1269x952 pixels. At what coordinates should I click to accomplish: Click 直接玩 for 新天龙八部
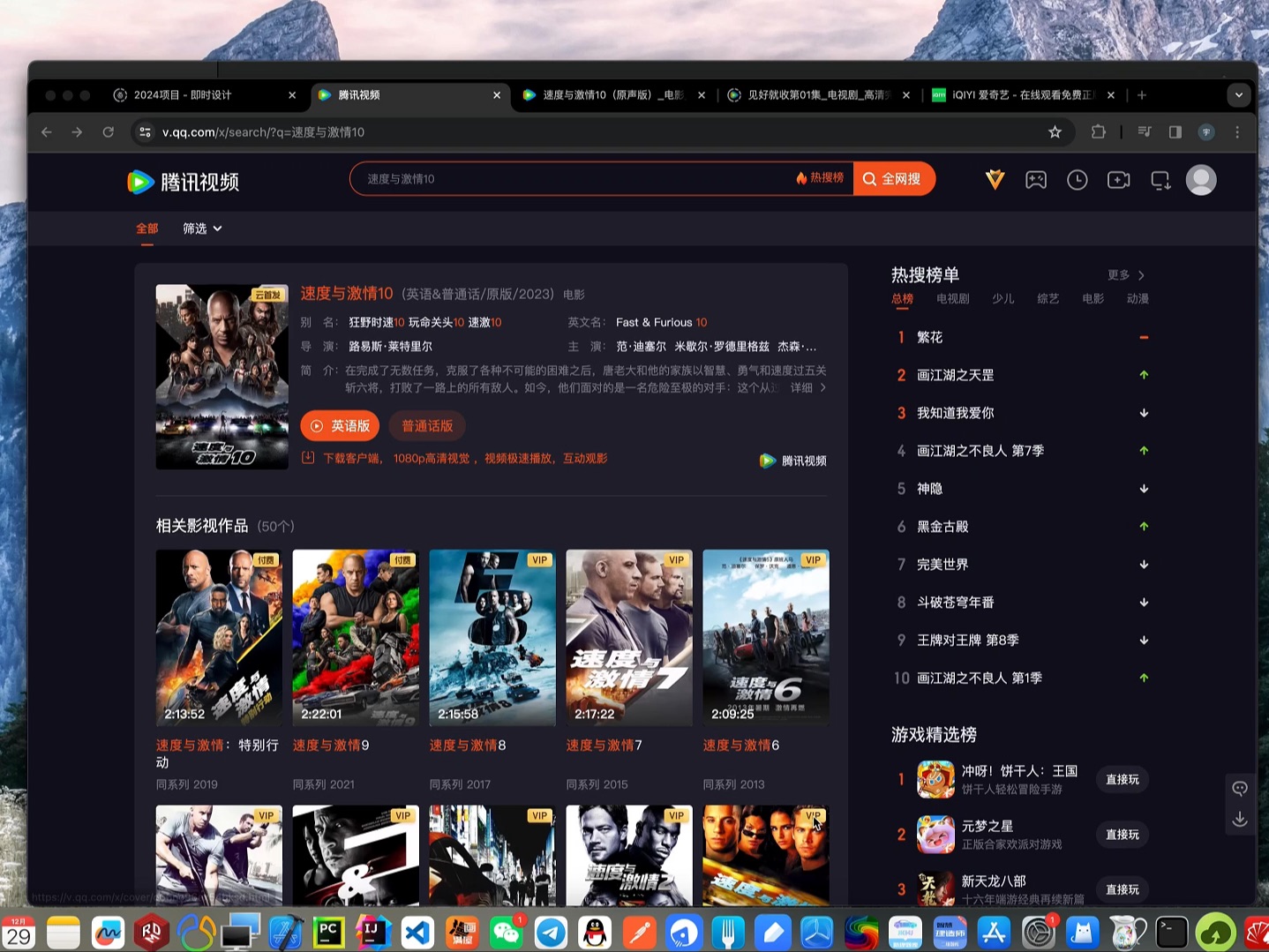(x=1123, y=889)
